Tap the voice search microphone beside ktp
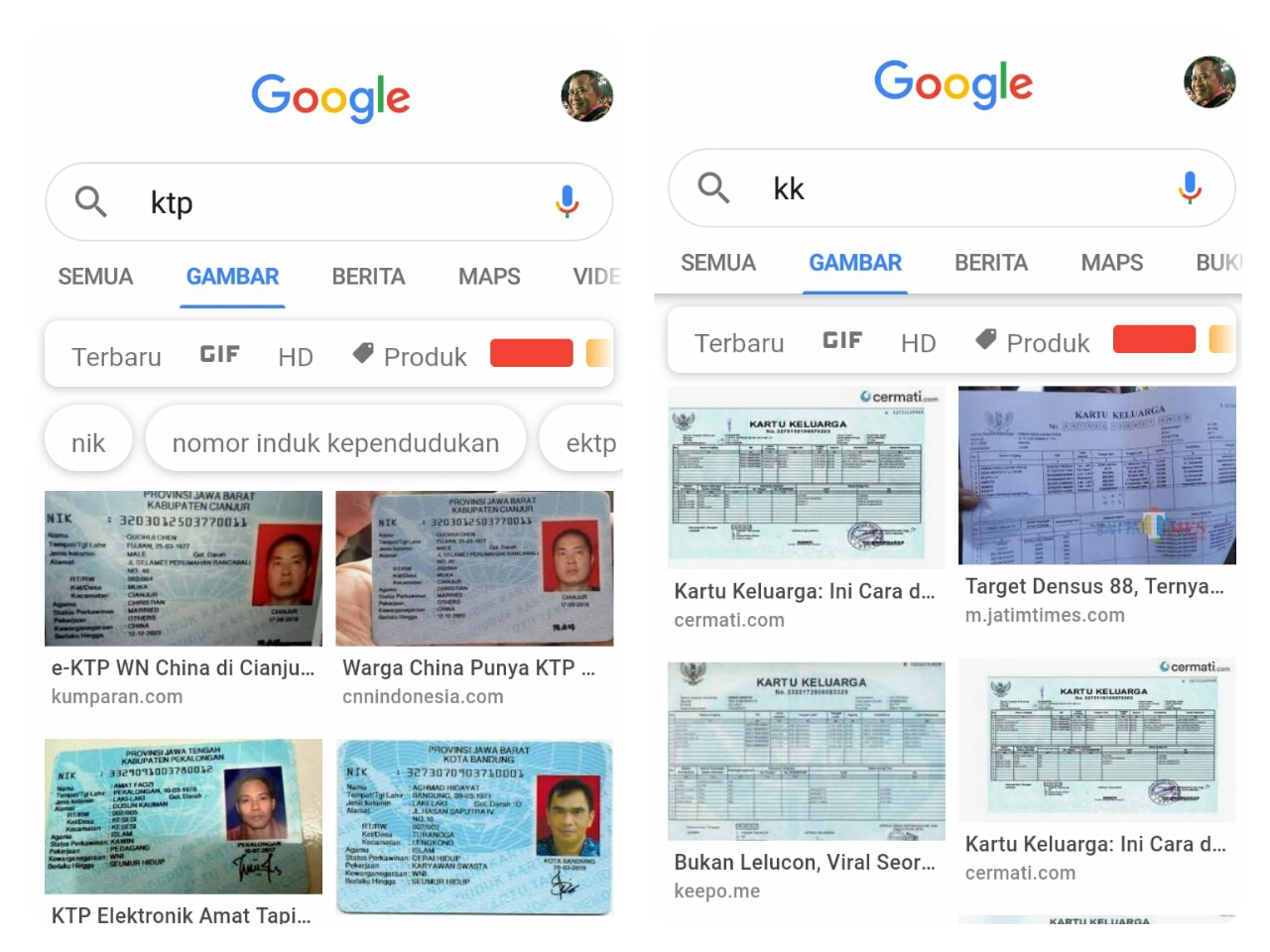This screenshot has height=952, width=1270. point(567,201)
